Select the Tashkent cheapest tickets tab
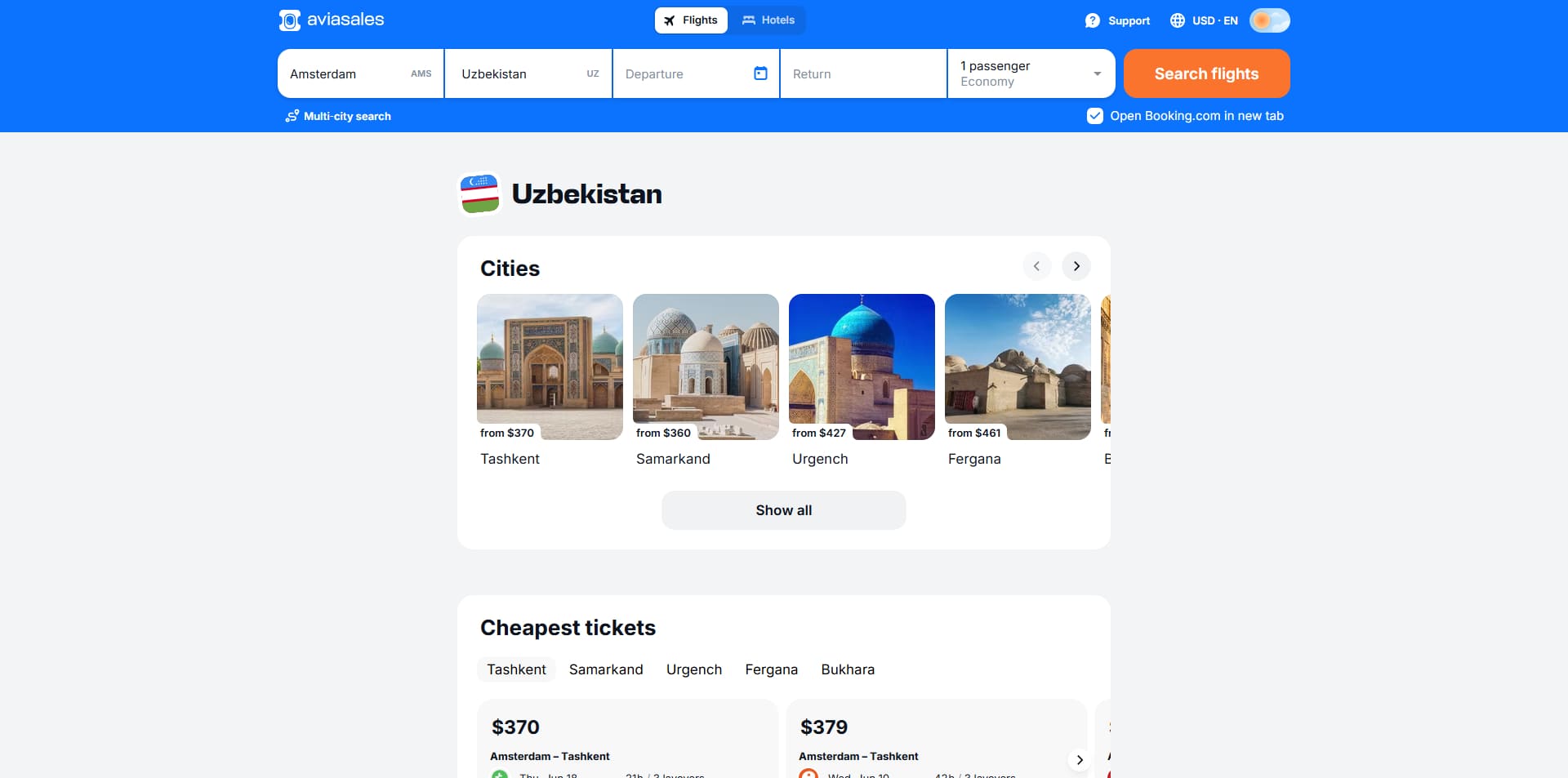This screenshot has width=1568, height=778. click(x=516, y=669)
